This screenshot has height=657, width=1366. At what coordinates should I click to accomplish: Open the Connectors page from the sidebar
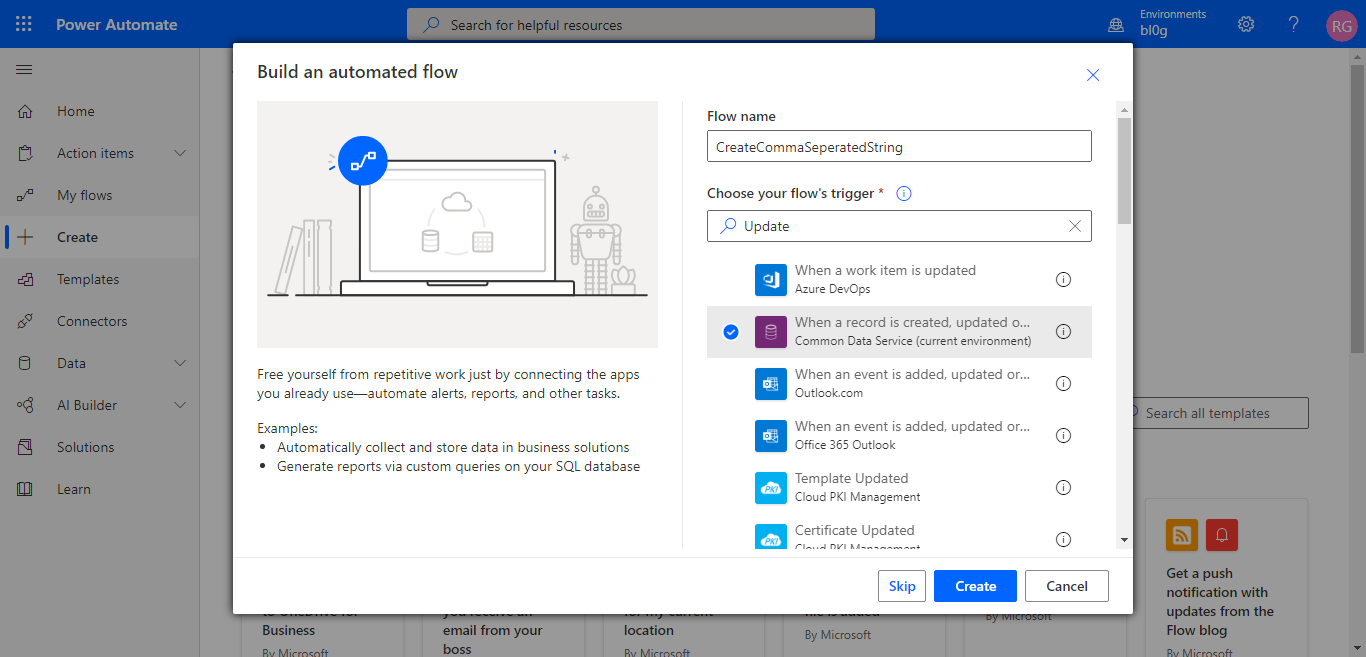91,321
